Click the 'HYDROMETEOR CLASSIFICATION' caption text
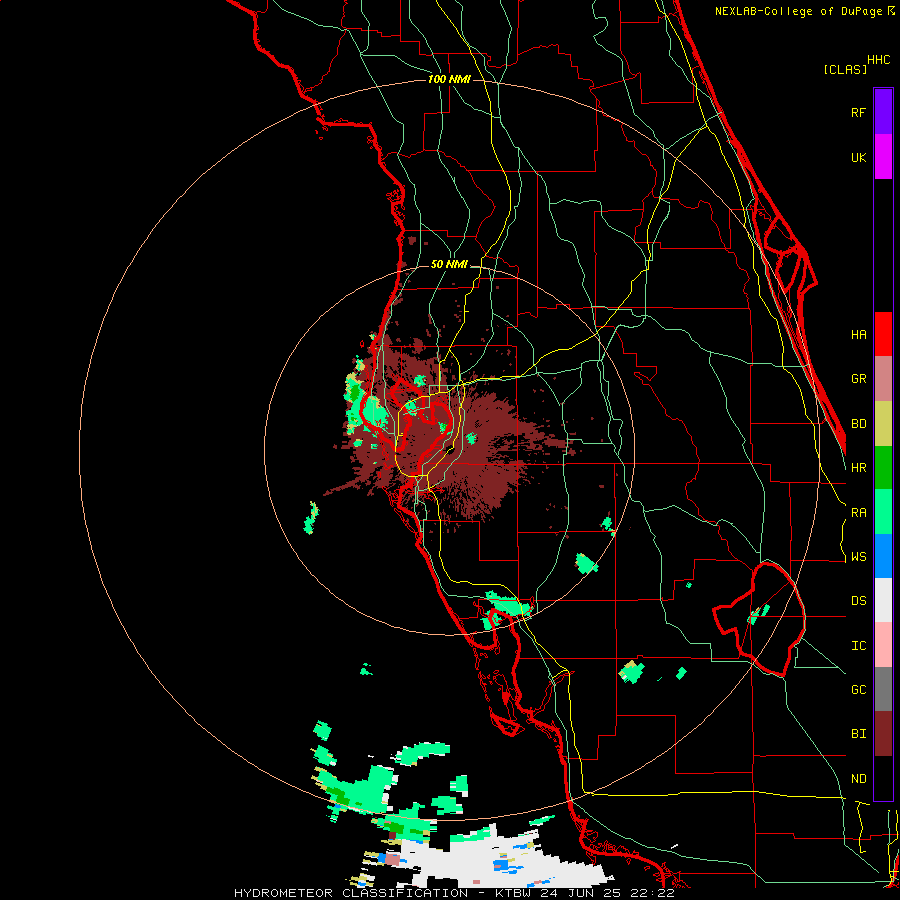 pyautogui.click(x=351, y=893)
